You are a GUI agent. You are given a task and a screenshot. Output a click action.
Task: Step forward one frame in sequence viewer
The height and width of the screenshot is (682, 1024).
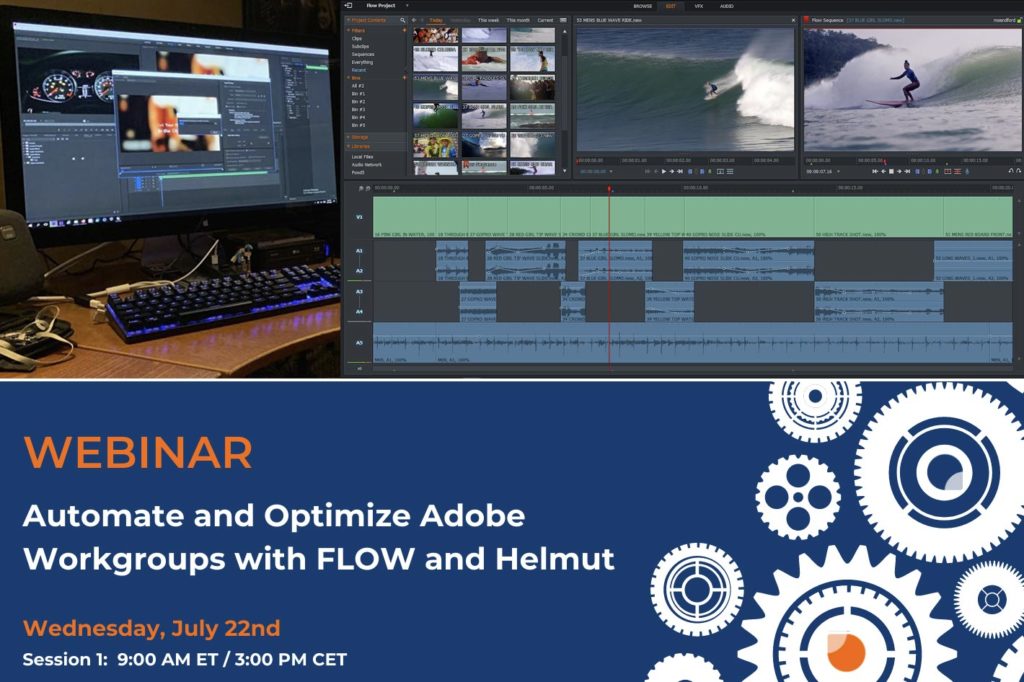click(899, 172)
